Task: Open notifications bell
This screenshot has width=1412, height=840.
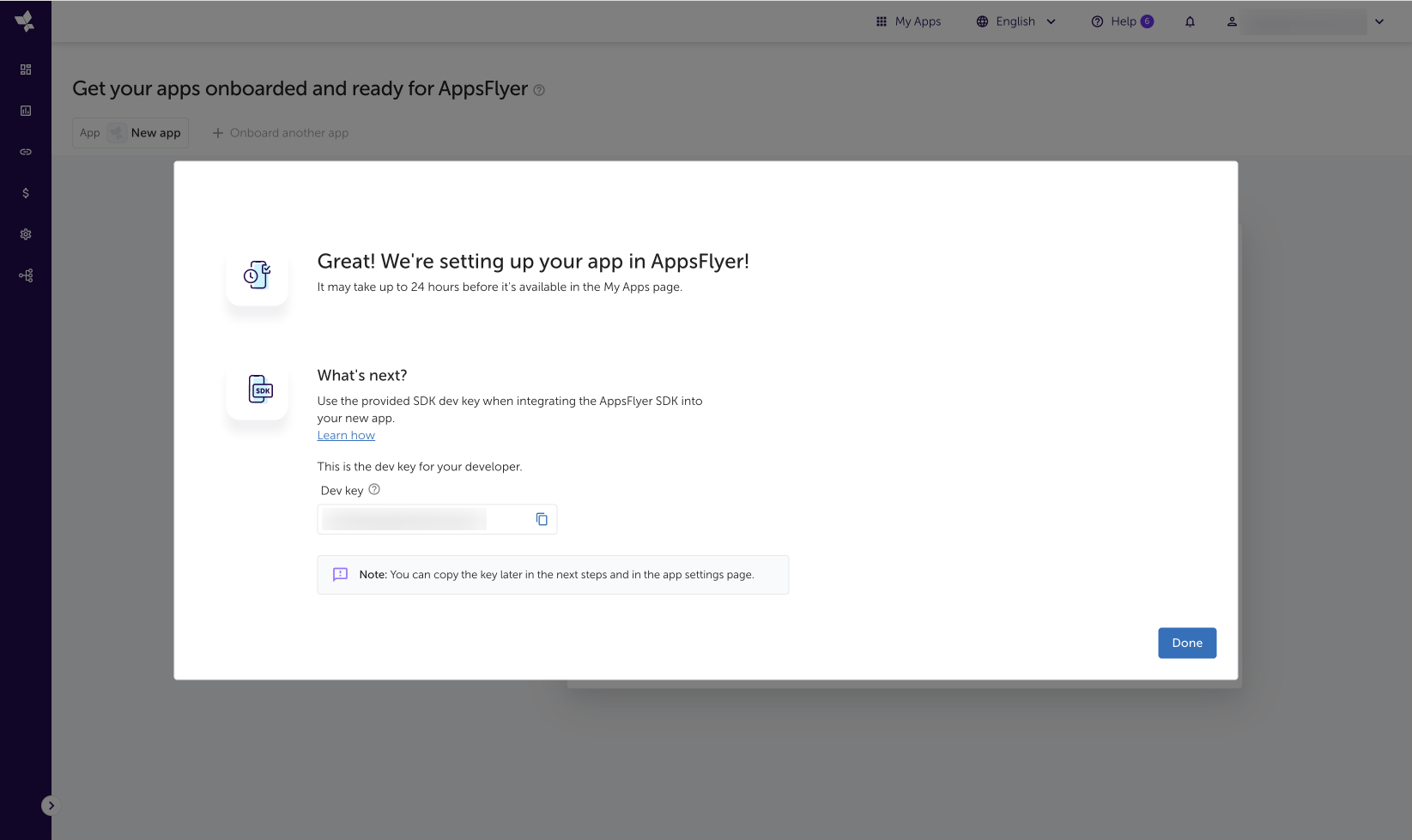Action: click(1190, 21)
